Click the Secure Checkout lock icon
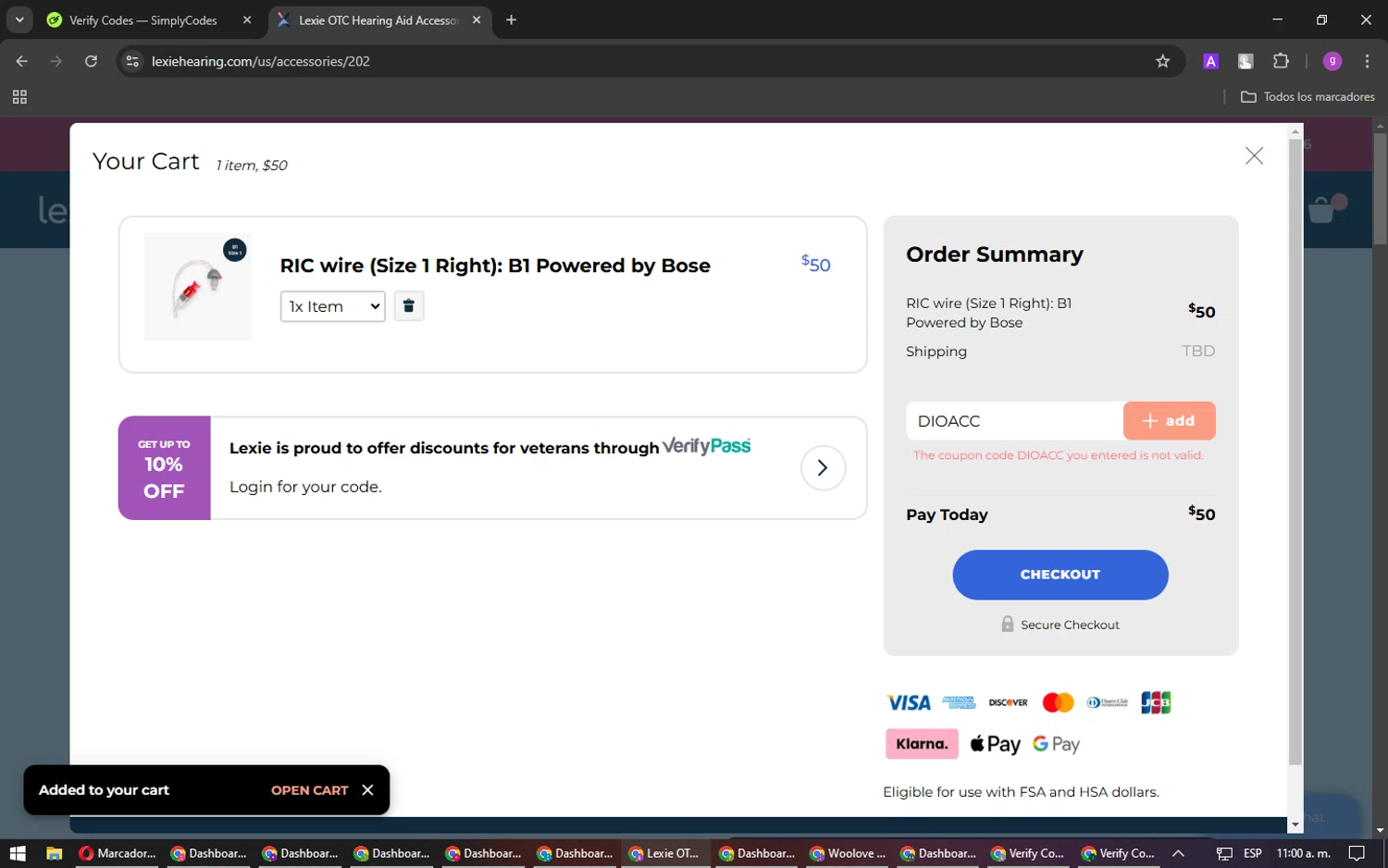This screenshot has height=868, width=1388. pyautogui.click(x=1008, y=625)
